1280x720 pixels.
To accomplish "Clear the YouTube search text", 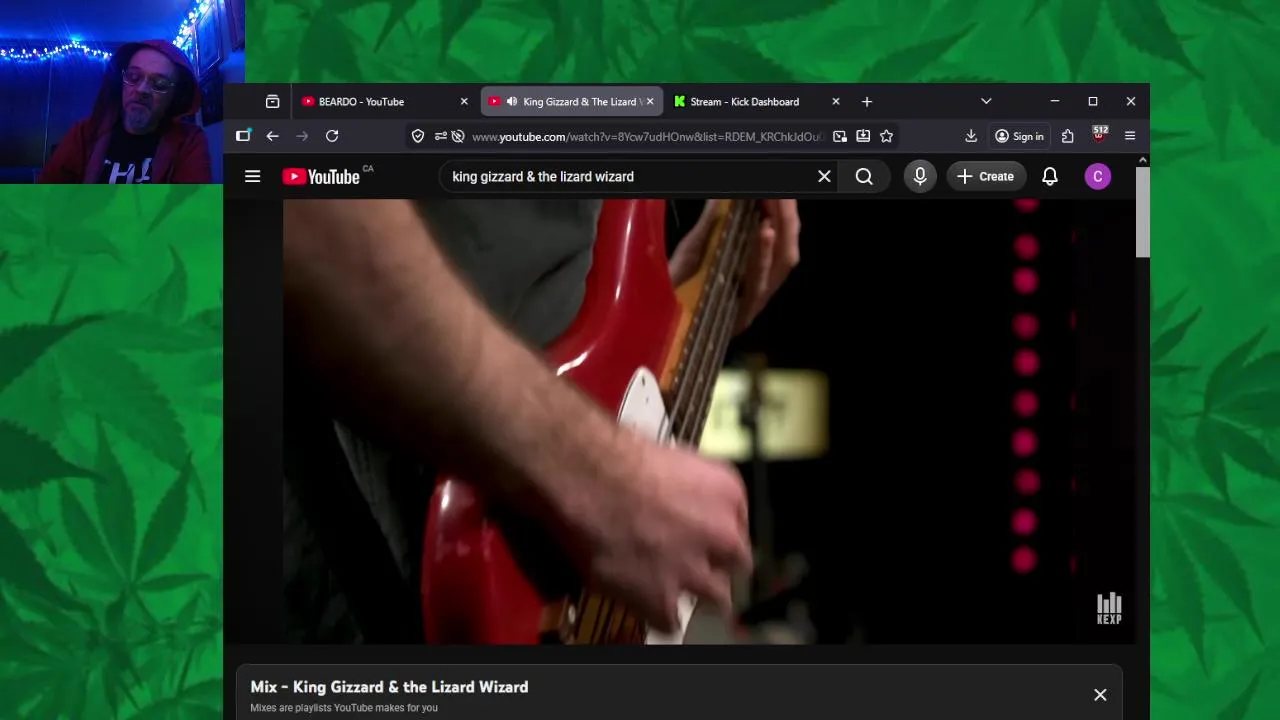I will point(824,176).
